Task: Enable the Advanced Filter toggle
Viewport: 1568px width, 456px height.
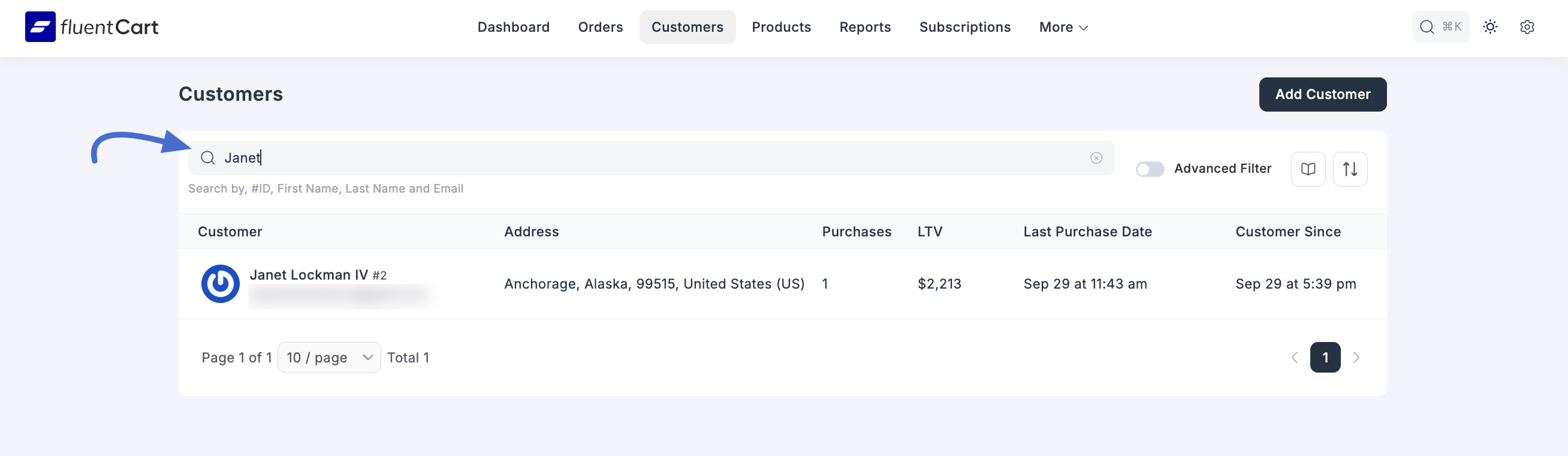Action: [1149, 169]
